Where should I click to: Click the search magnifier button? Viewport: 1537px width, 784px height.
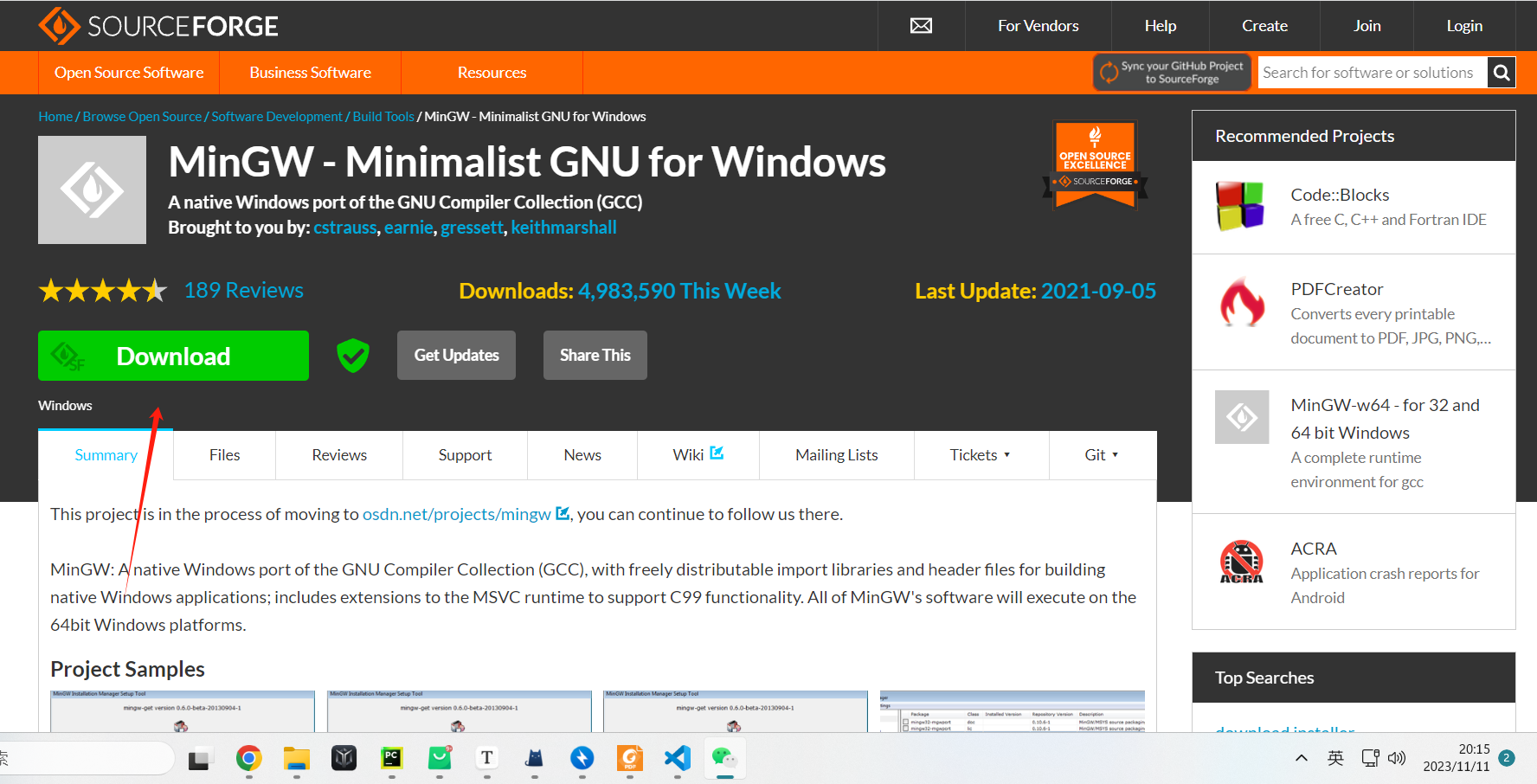pyautogui.click(x=1502, y=73)
